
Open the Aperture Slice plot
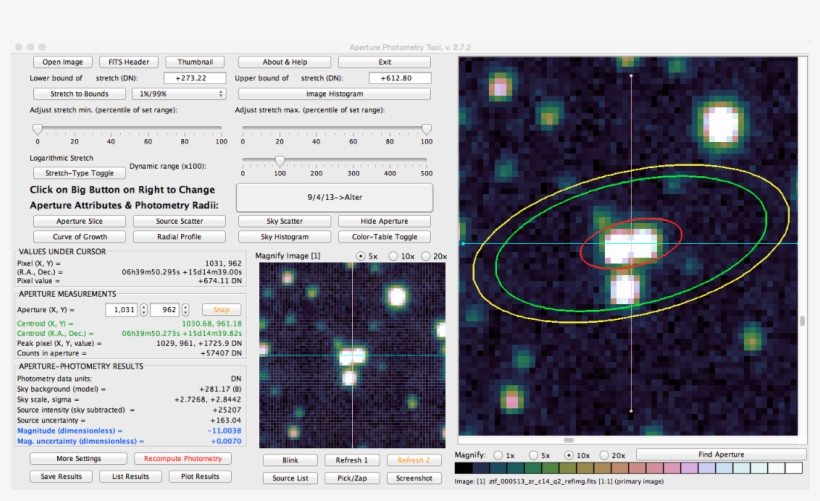[79, 221]
